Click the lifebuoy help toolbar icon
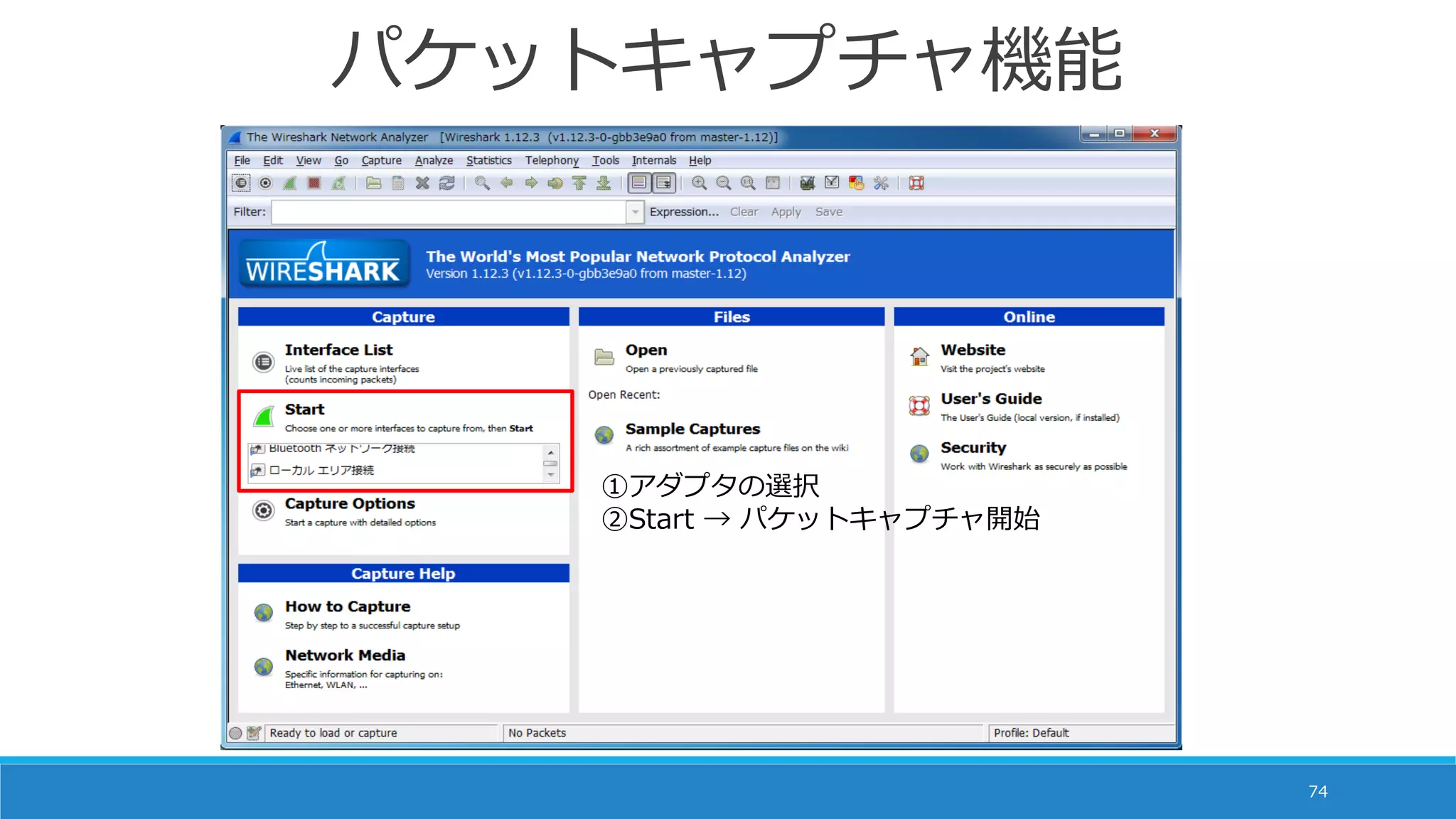Image resolution: width=1456 pixels, height=819 pixels. [x=916, y=183]
